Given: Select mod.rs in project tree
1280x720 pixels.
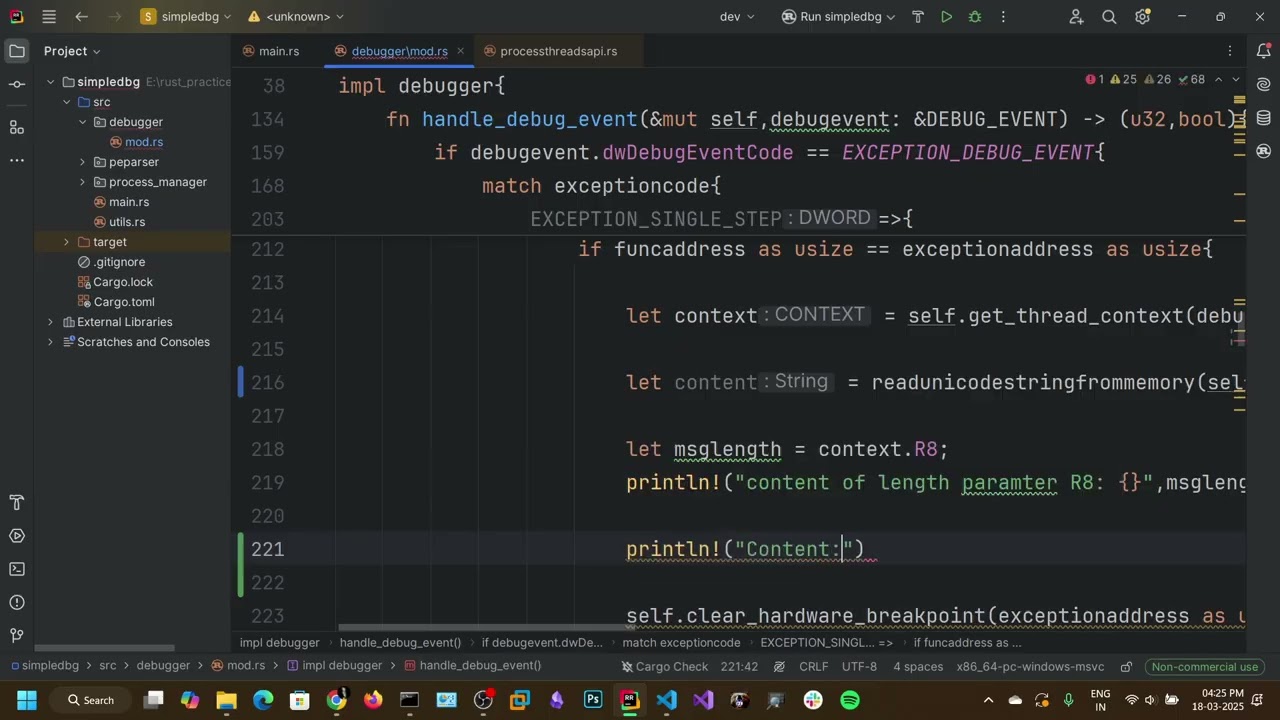Looking at the screenshot, I should pos(144,142).
